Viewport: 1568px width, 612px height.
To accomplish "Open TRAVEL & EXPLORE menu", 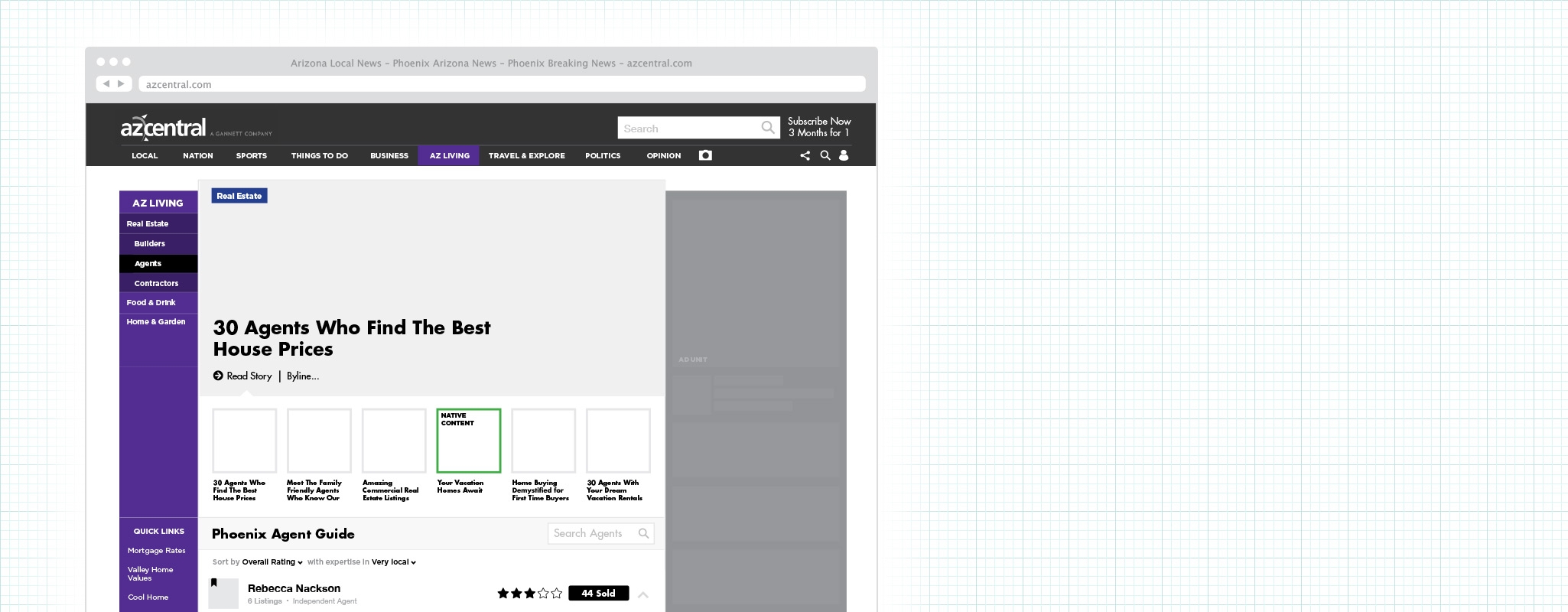I will tap(526, 155).
